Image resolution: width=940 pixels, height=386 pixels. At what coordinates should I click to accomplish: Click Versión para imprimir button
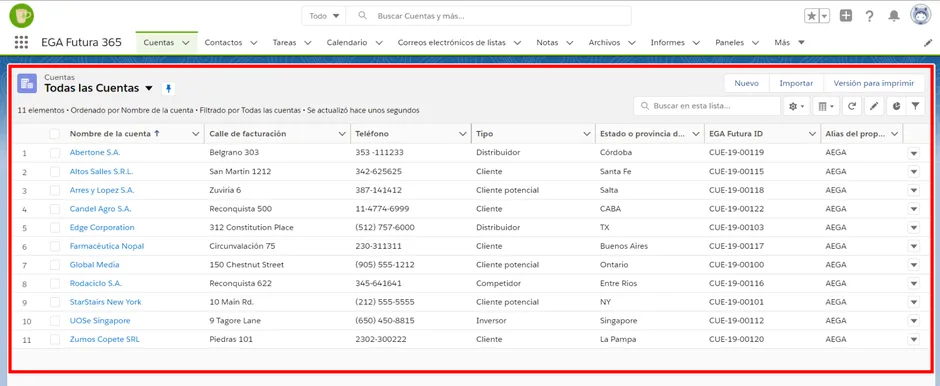873,83
